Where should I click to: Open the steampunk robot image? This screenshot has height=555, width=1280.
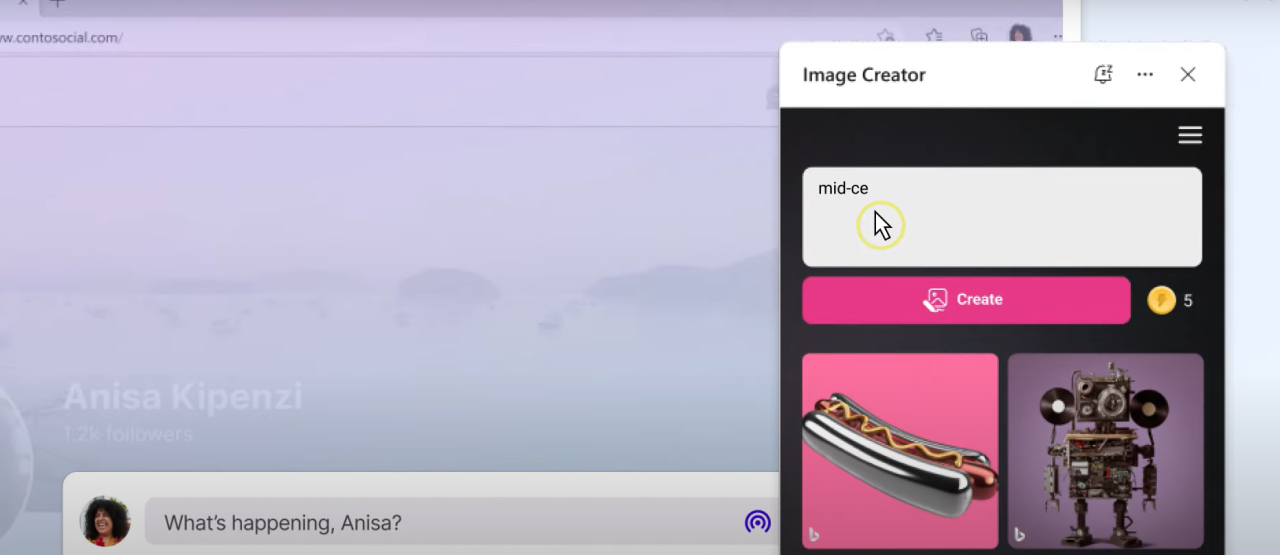(x=1105, y=450)
